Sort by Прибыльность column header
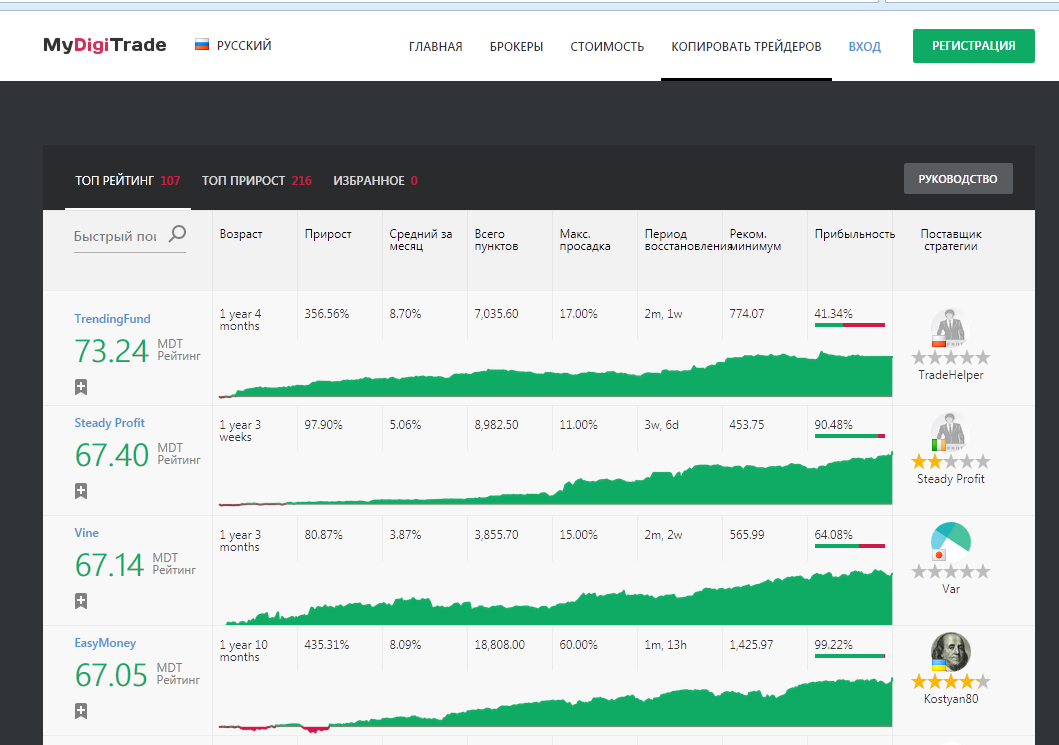Viewport: 1059px width, 745px height. (855, 234)
